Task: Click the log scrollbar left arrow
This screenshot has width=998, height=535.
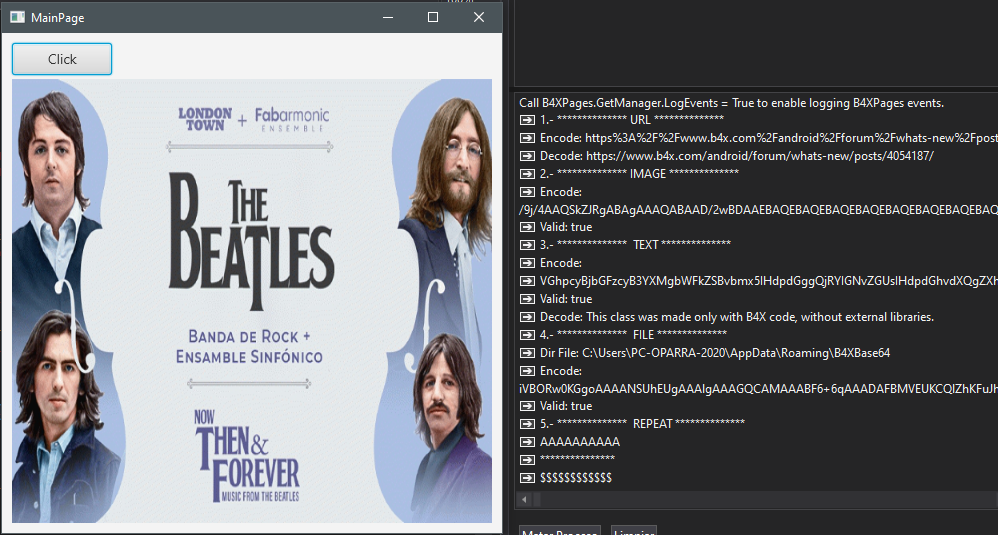Action: pyautogui.click(x=524, y=499)
